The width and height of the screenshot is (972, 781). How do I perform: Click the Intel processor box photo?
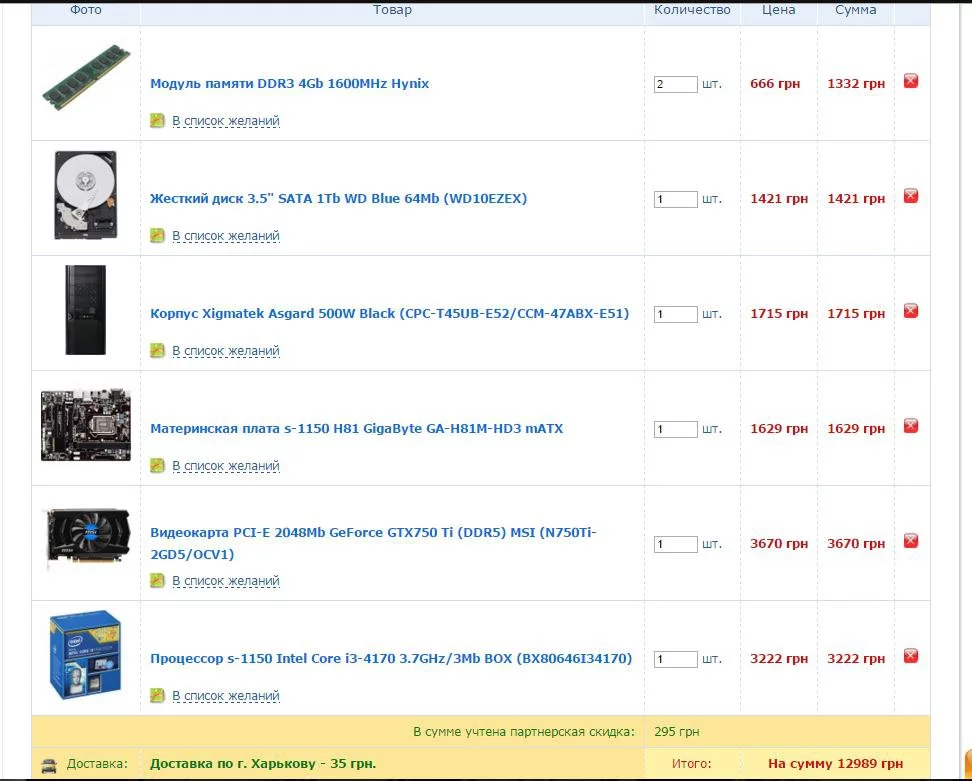(x=85, y=655)
